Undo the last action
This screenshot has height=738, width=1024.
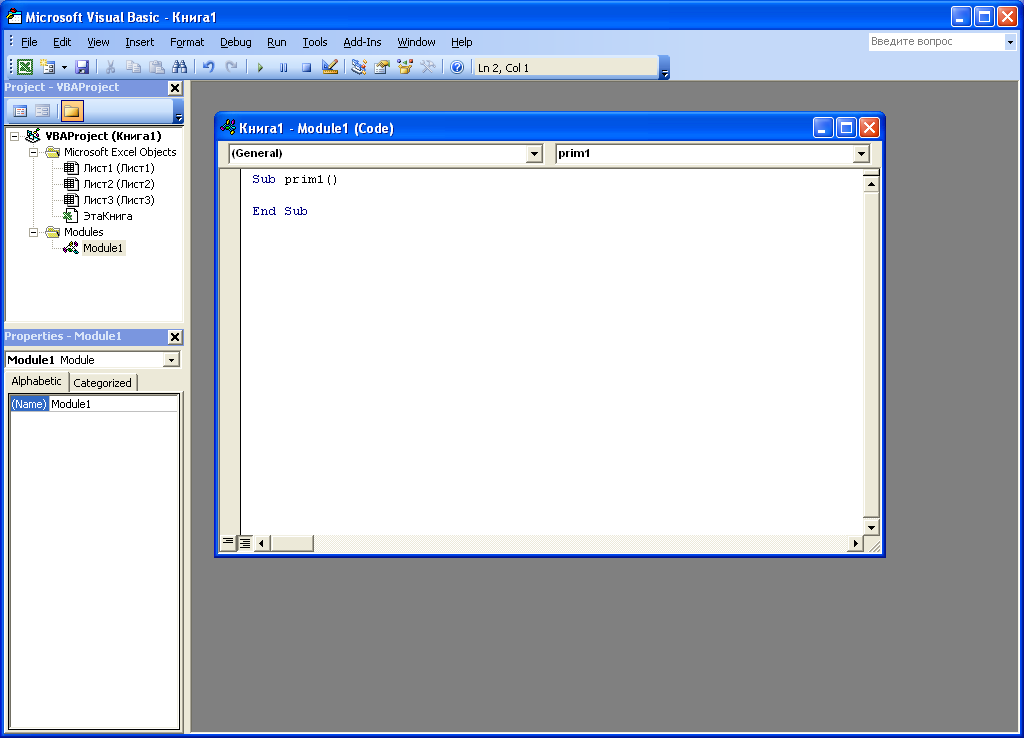[x=208, y=67]
